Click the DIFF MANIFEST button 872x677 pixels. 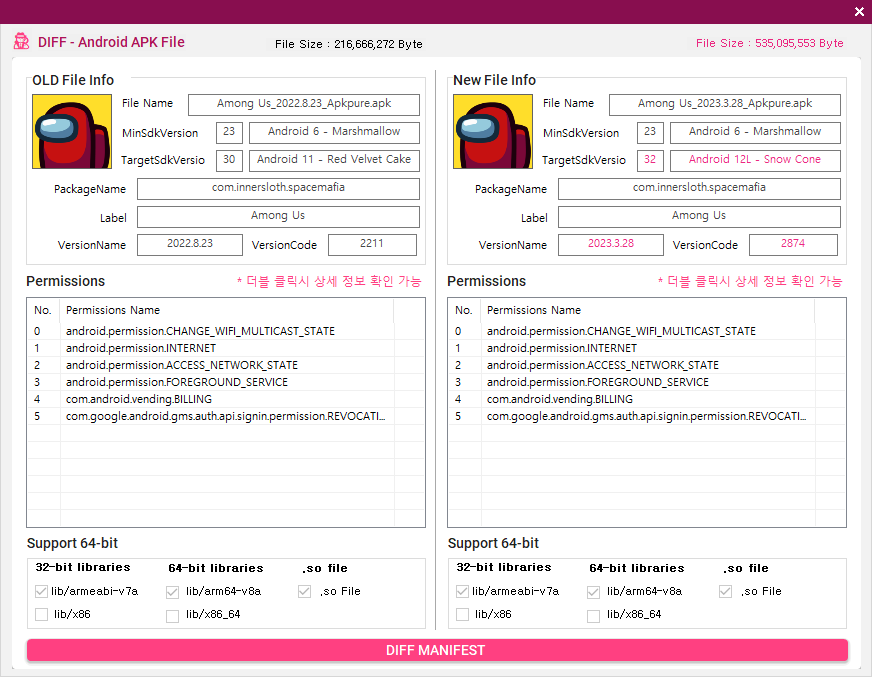pos(437,650)
